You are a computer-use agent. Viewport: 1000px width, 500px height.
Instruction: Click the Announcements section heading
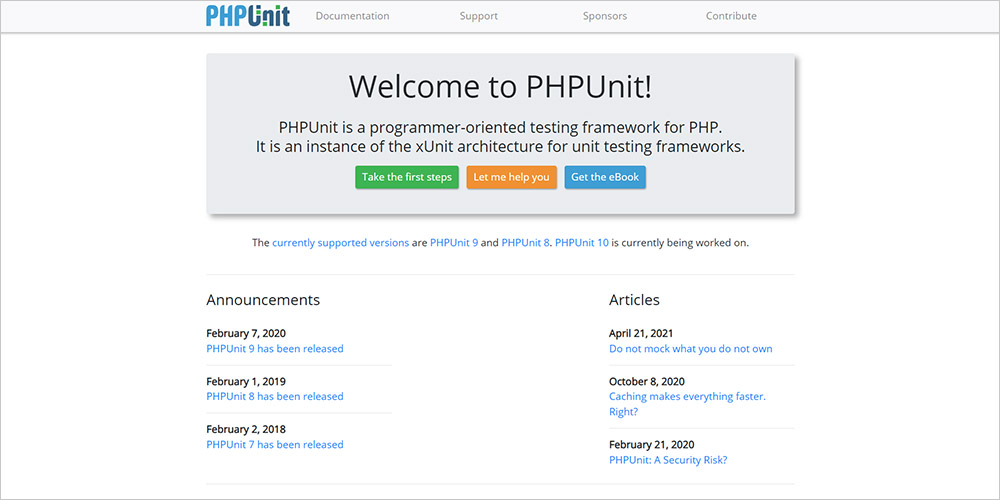(263, 300)
